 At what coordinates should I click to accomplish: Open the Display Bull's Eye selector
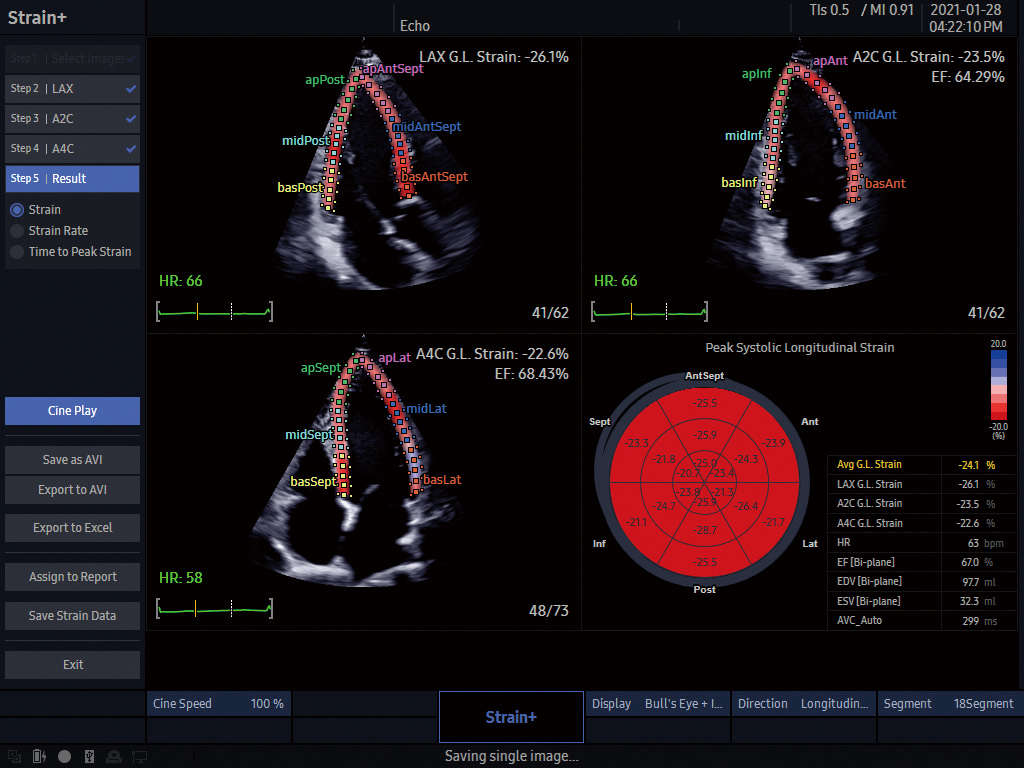(x=658, y=704)
